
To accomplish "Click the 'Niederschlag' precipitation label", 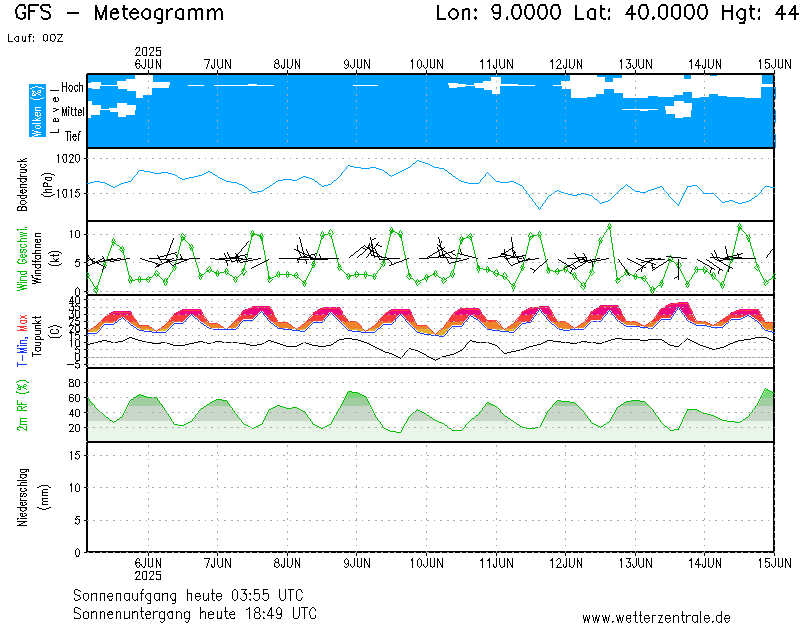I will (x=22, y=497).
